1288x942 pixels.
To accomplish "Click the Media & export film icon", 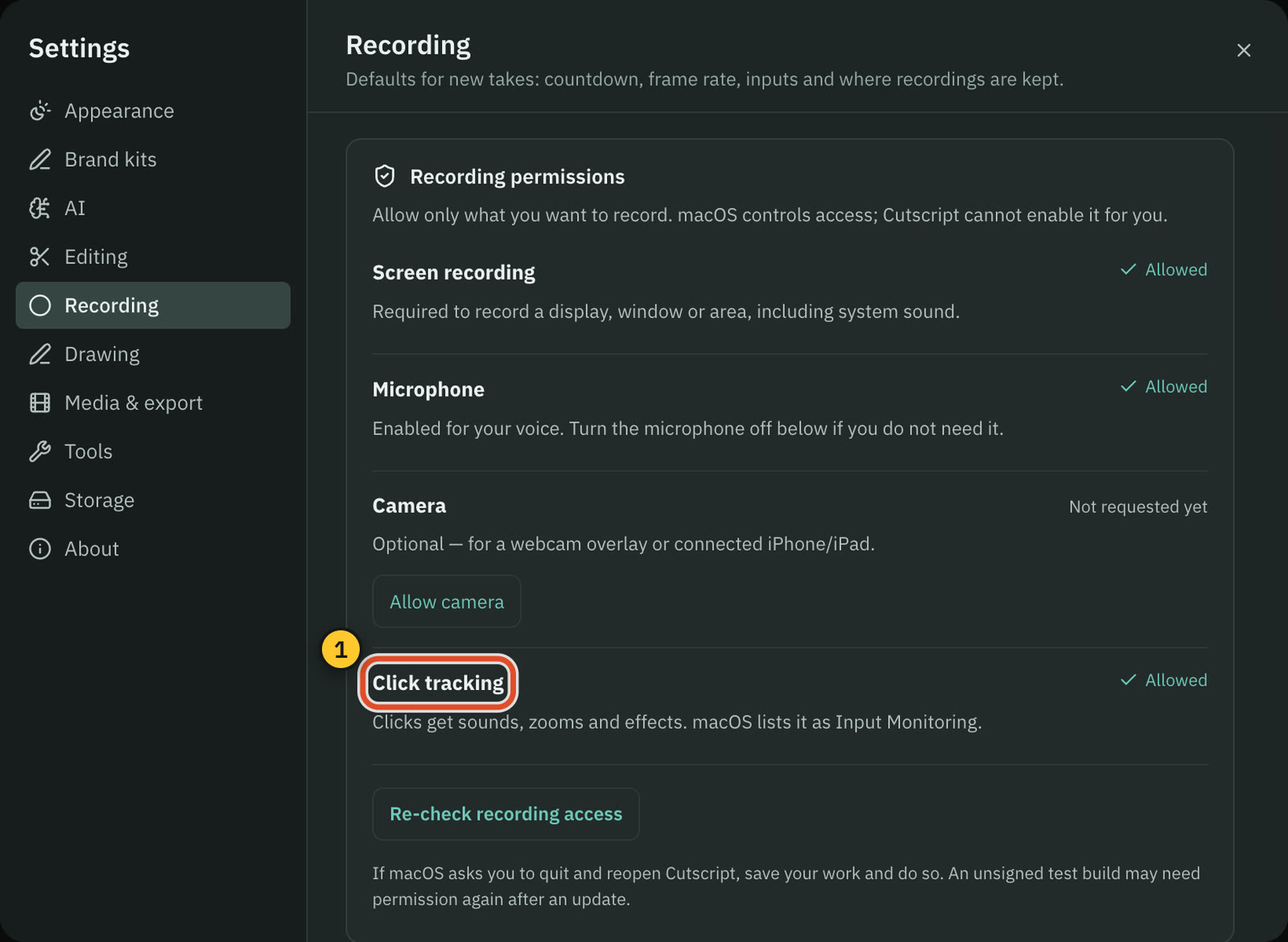I will tap(39, 403).
